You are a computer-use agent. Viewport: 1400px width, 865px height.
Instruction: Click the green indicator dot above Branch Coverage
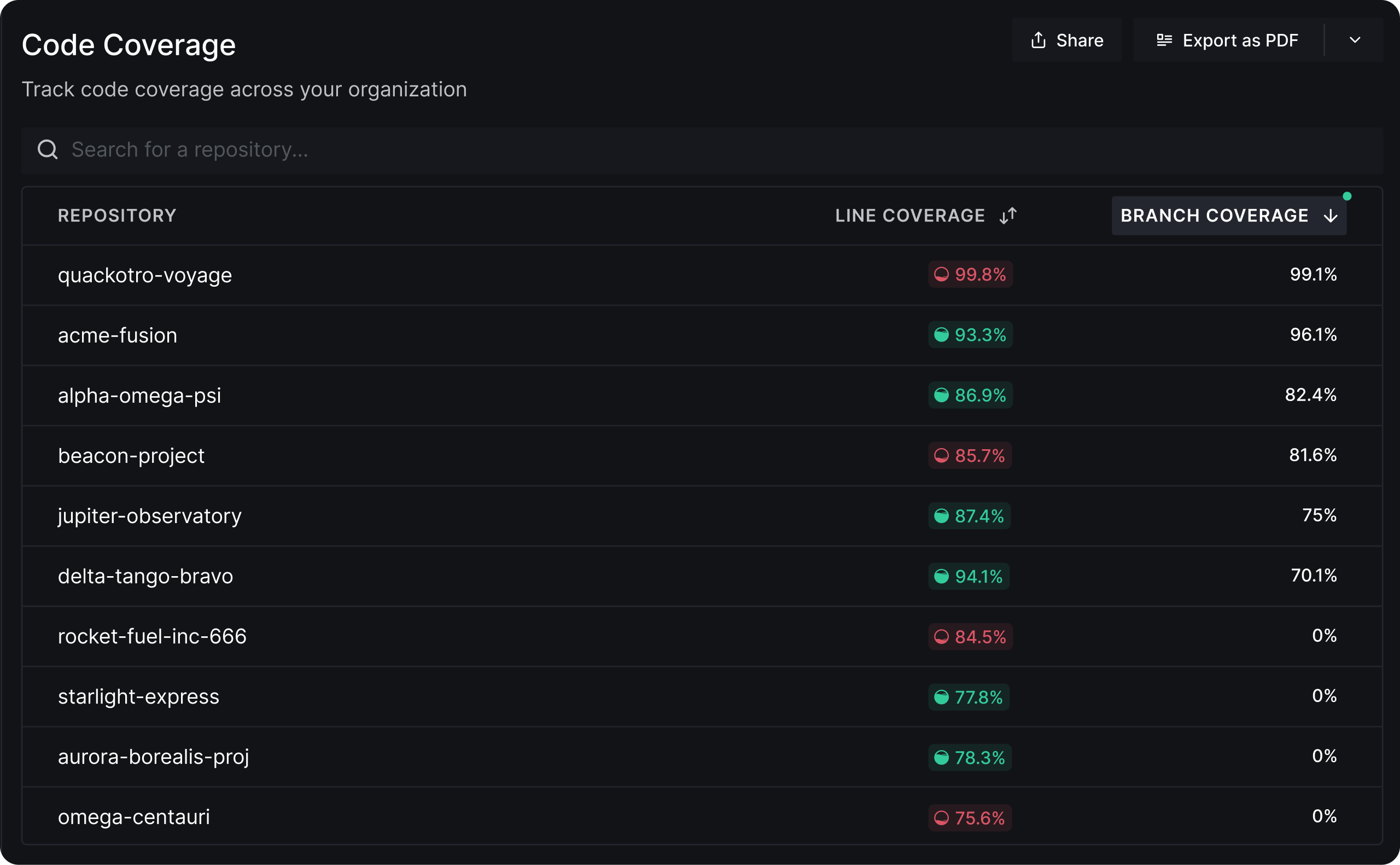[1347, 196]
